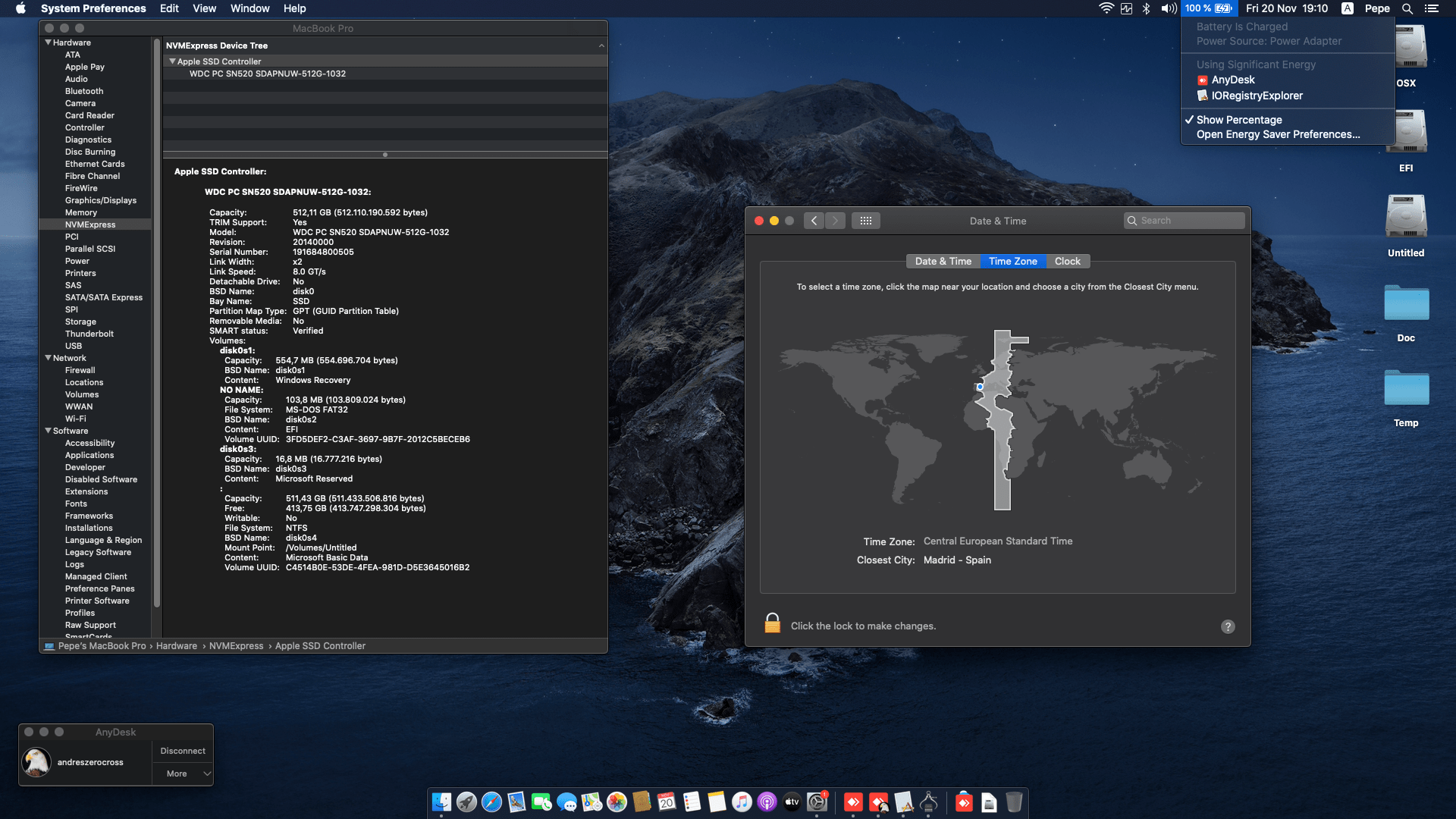Open Energy Saver Preferences from battery menu

tap(1277, 134)
